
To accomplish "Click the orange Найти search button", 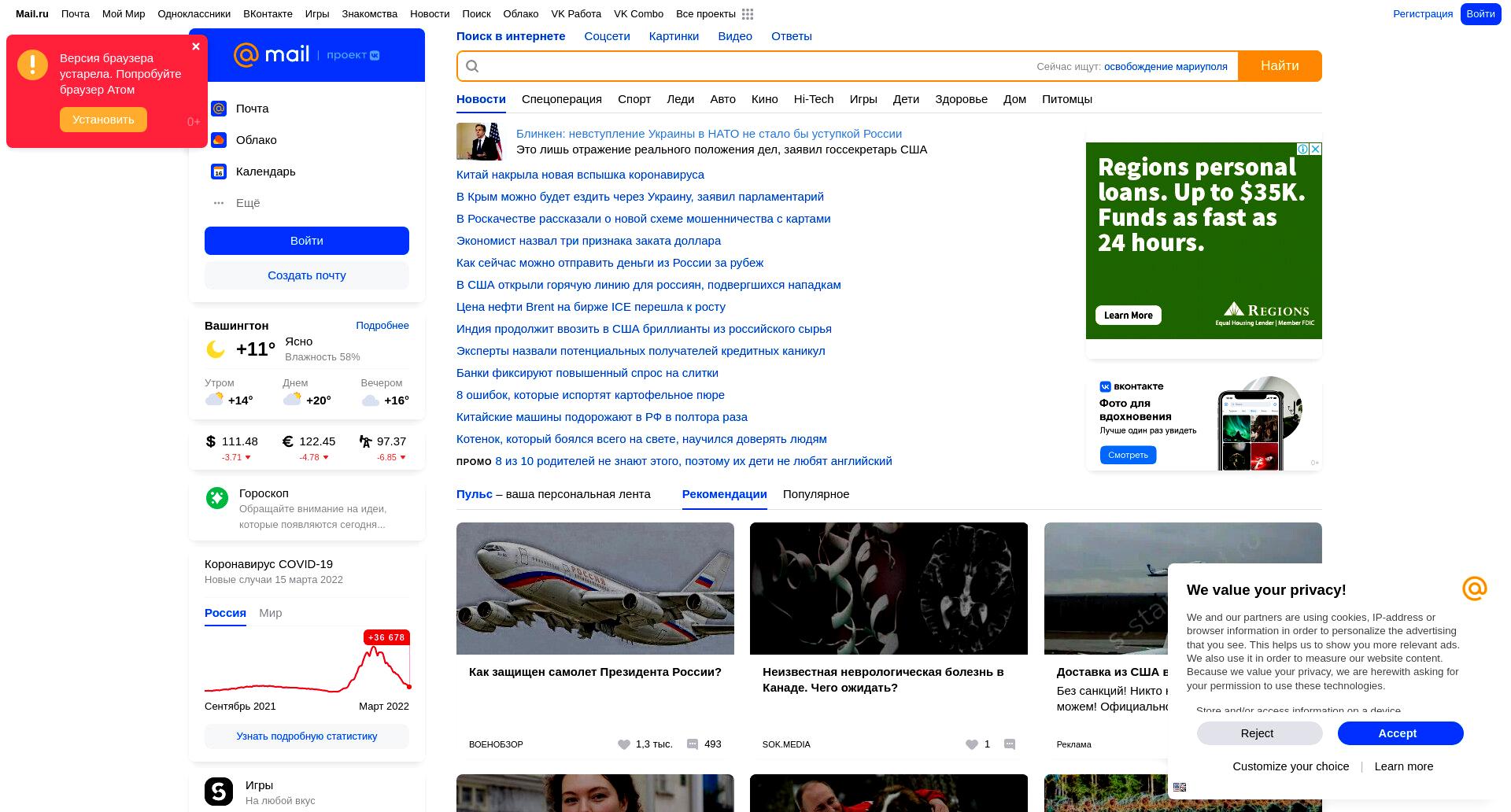I will (1280, 66).
